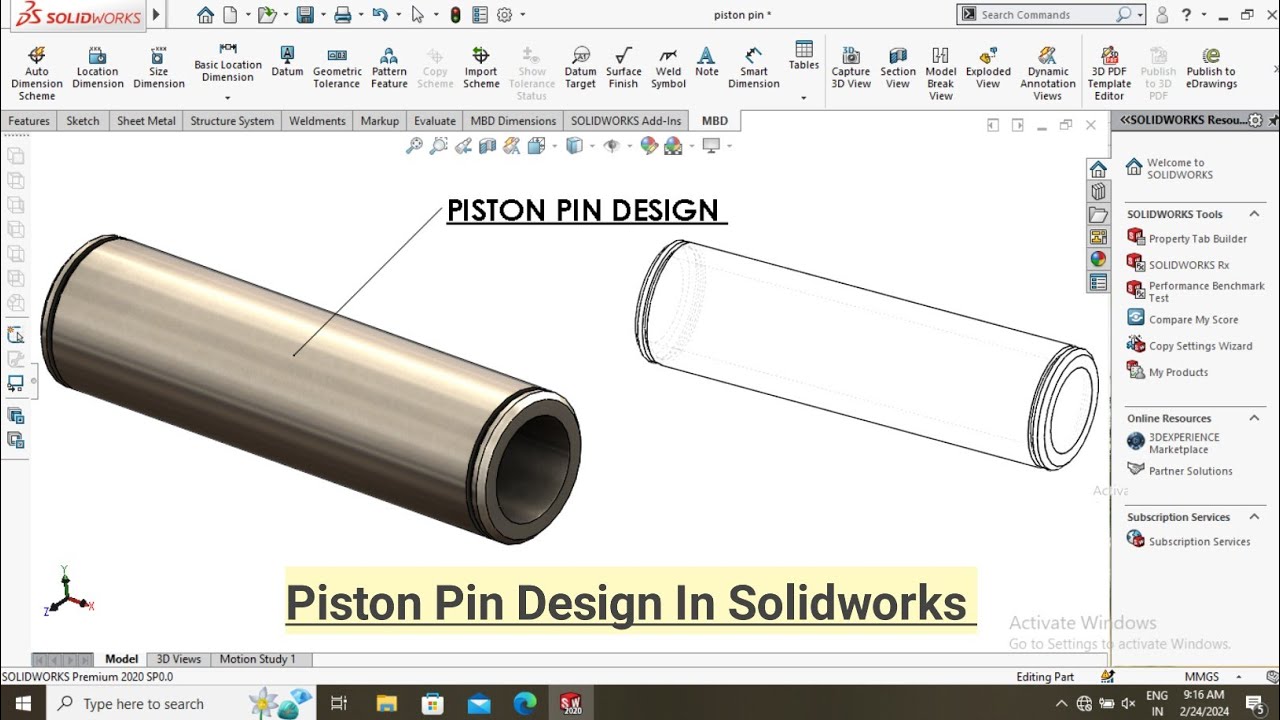Open the Sheet Metal tab

tap(146, 121)
